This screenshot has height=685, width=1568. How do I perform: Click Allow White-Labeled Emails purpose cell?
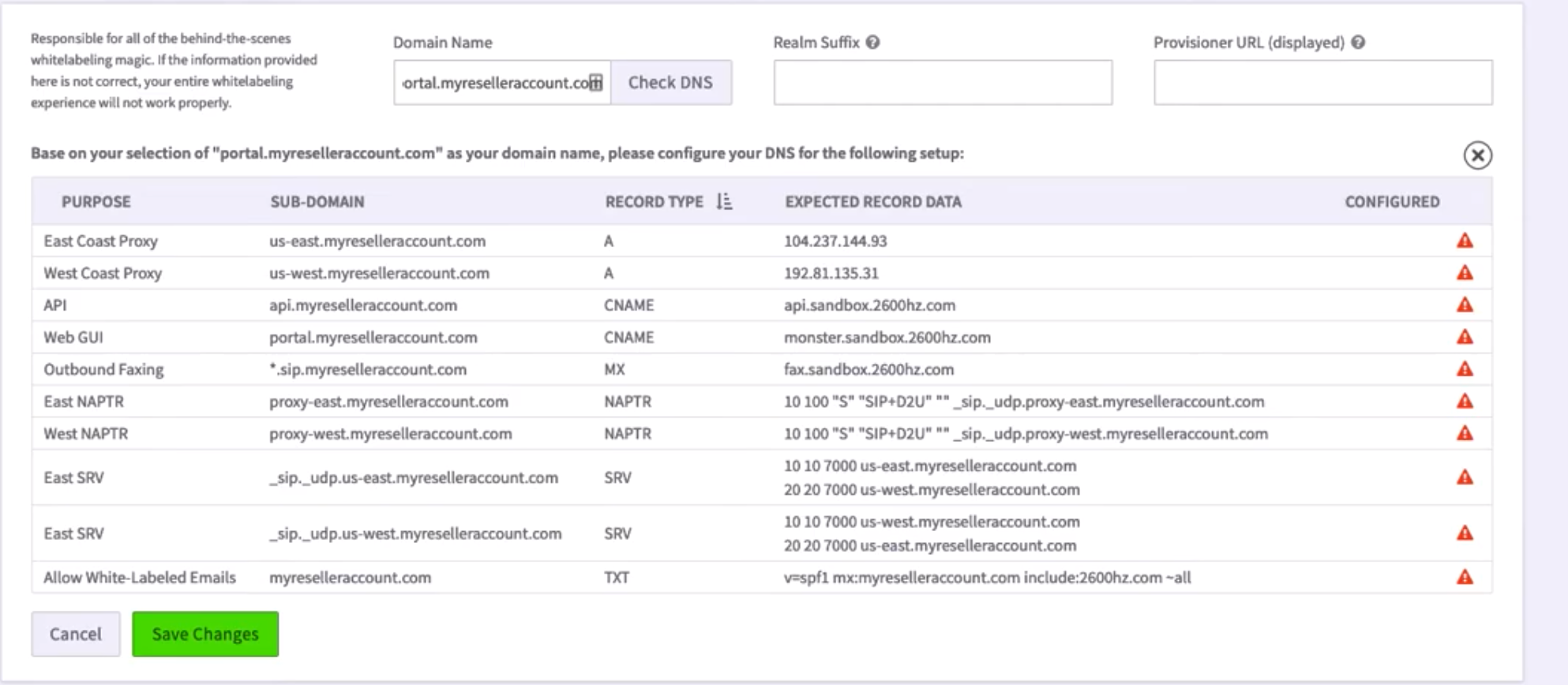pos(140,578)
